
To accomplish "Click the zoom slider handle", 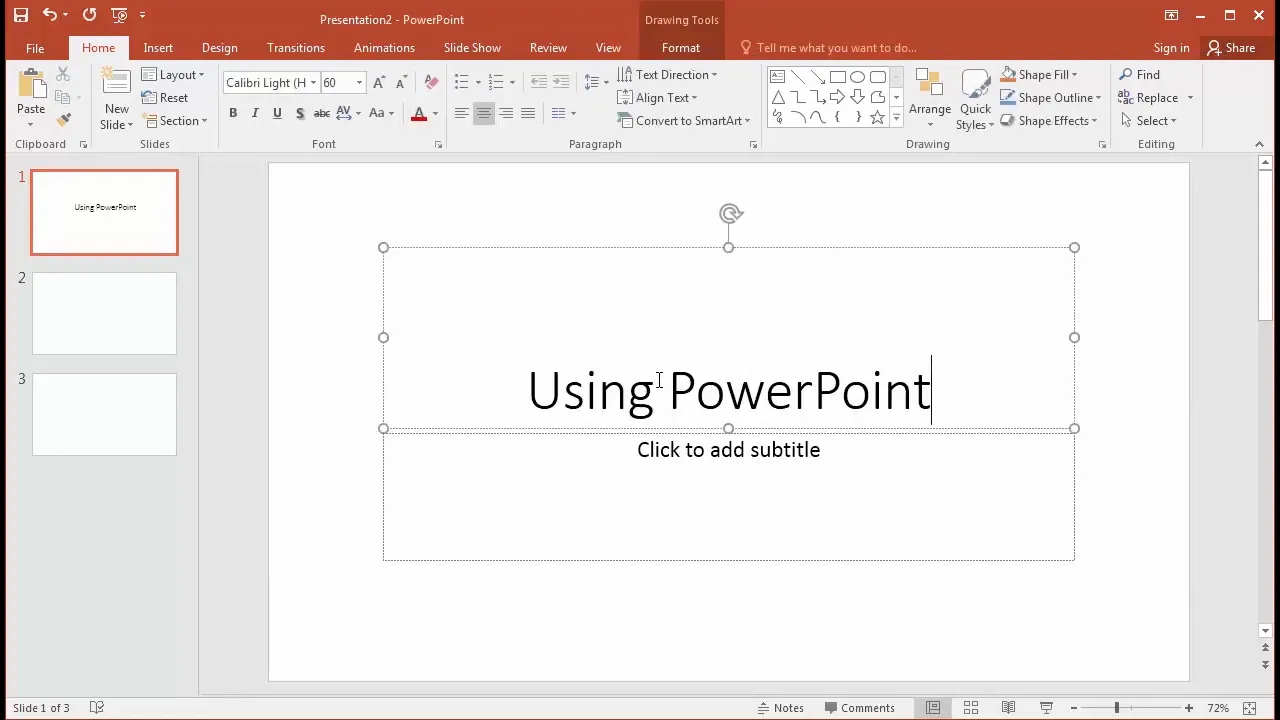I will click(x=1116, y=708).
